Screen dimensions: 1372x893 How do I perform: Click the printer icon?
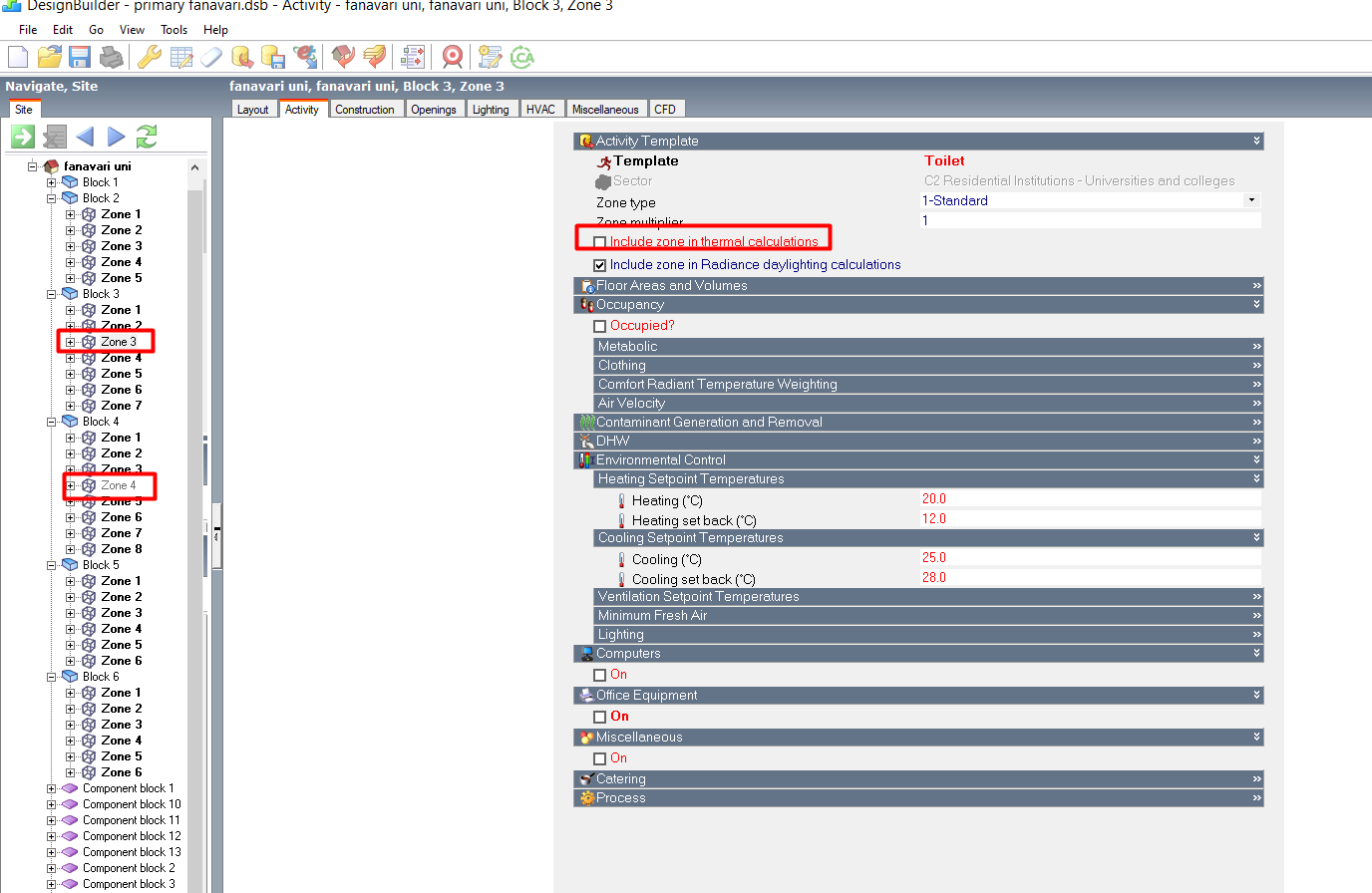click(112, 57)
